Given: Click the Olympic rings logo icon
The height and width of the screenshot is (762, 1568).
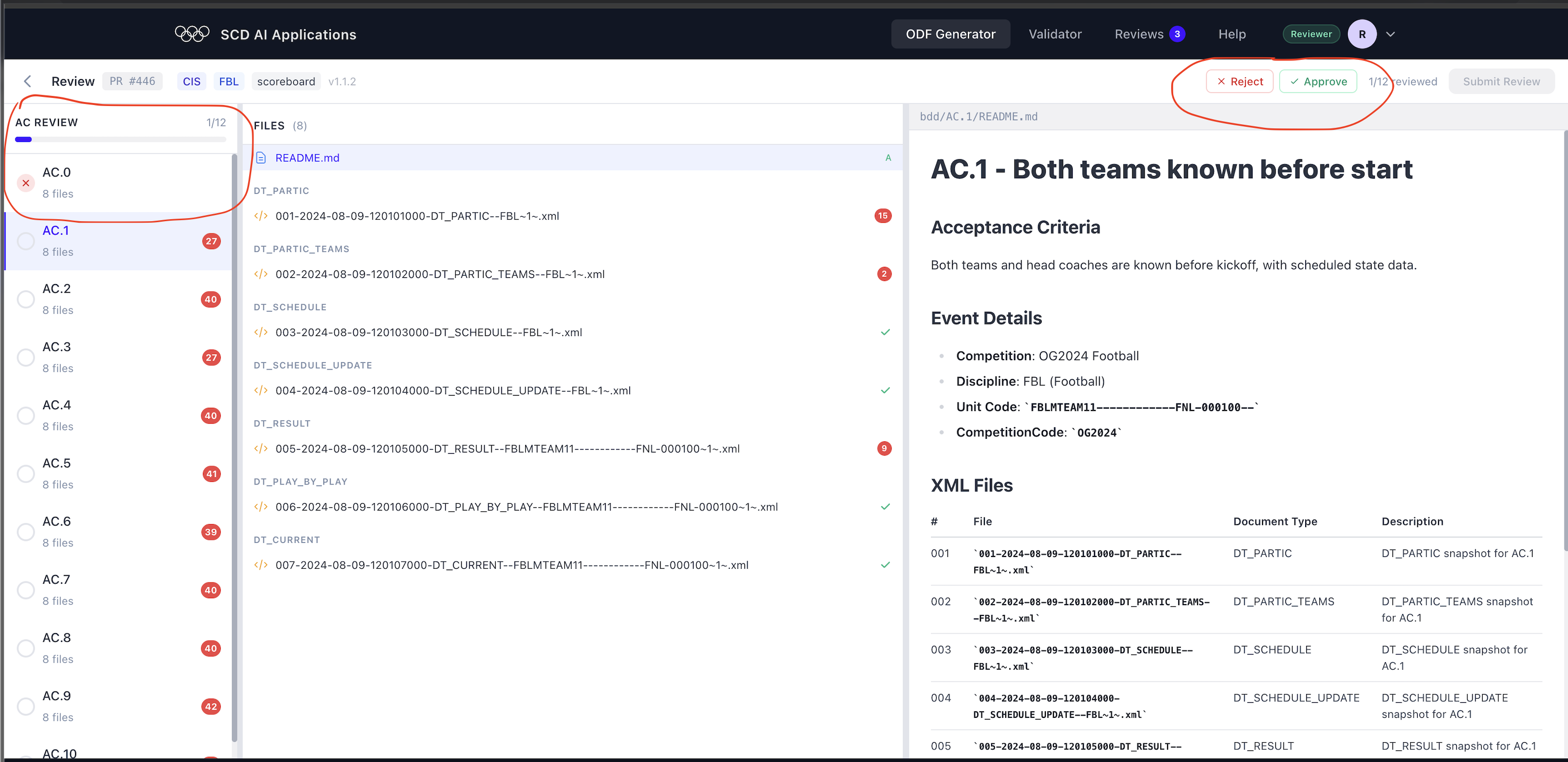Looking at the screenshot, I should tap(192, 33).
